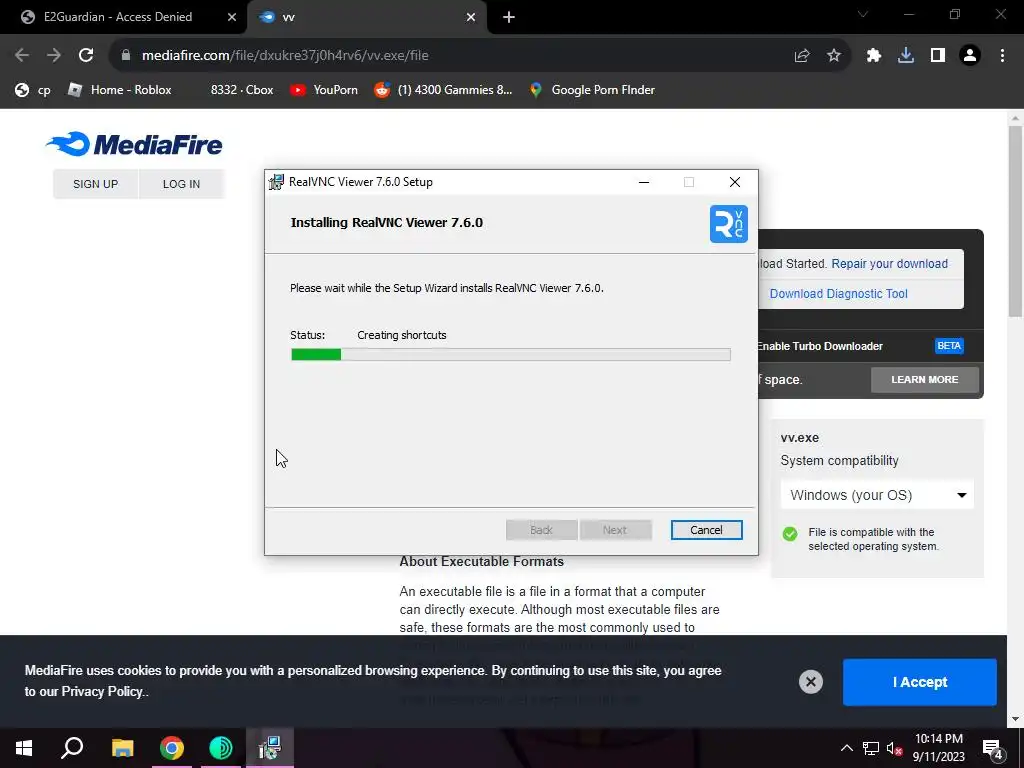Open File Explorer from the taskbar
Viewport: 1024px width, 768px height.
click(x=122, y=748)
